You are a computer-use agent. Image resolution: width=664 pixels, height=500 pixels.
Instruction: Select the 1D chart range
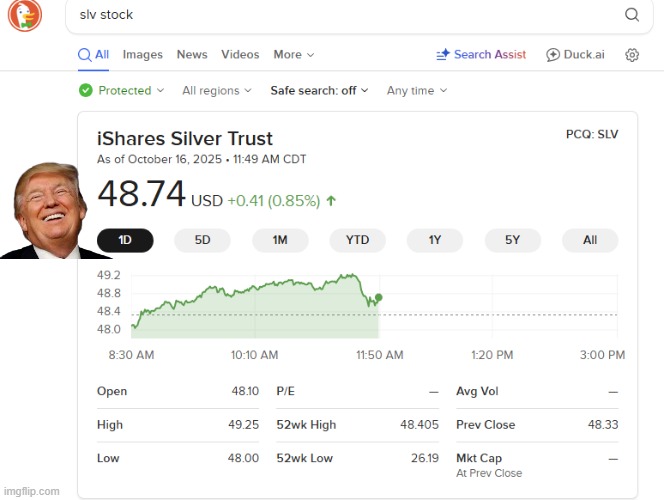tap(125, 240)
